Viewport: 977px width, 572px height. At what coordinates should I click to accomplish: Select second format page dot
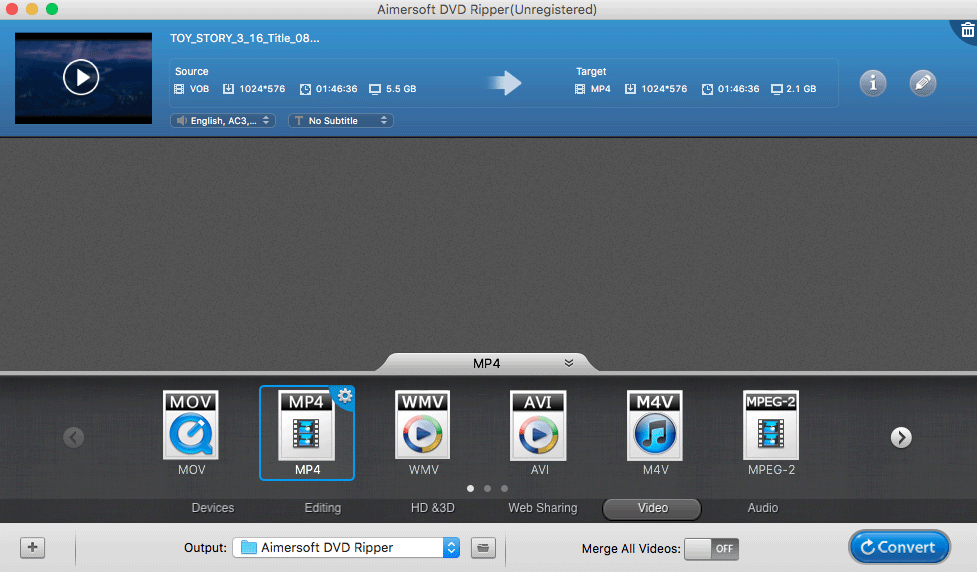[x=487, y=489]
